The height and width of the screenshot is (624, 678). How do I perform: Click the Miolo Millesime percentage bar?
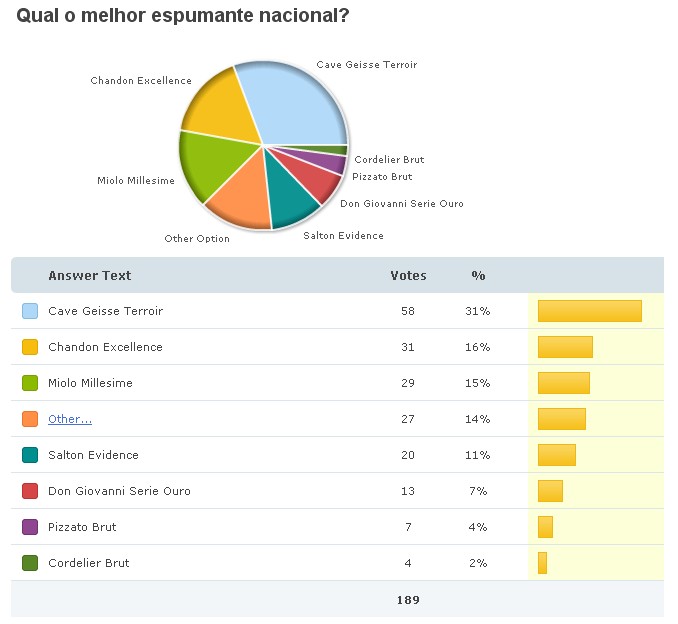coord(564,383)
